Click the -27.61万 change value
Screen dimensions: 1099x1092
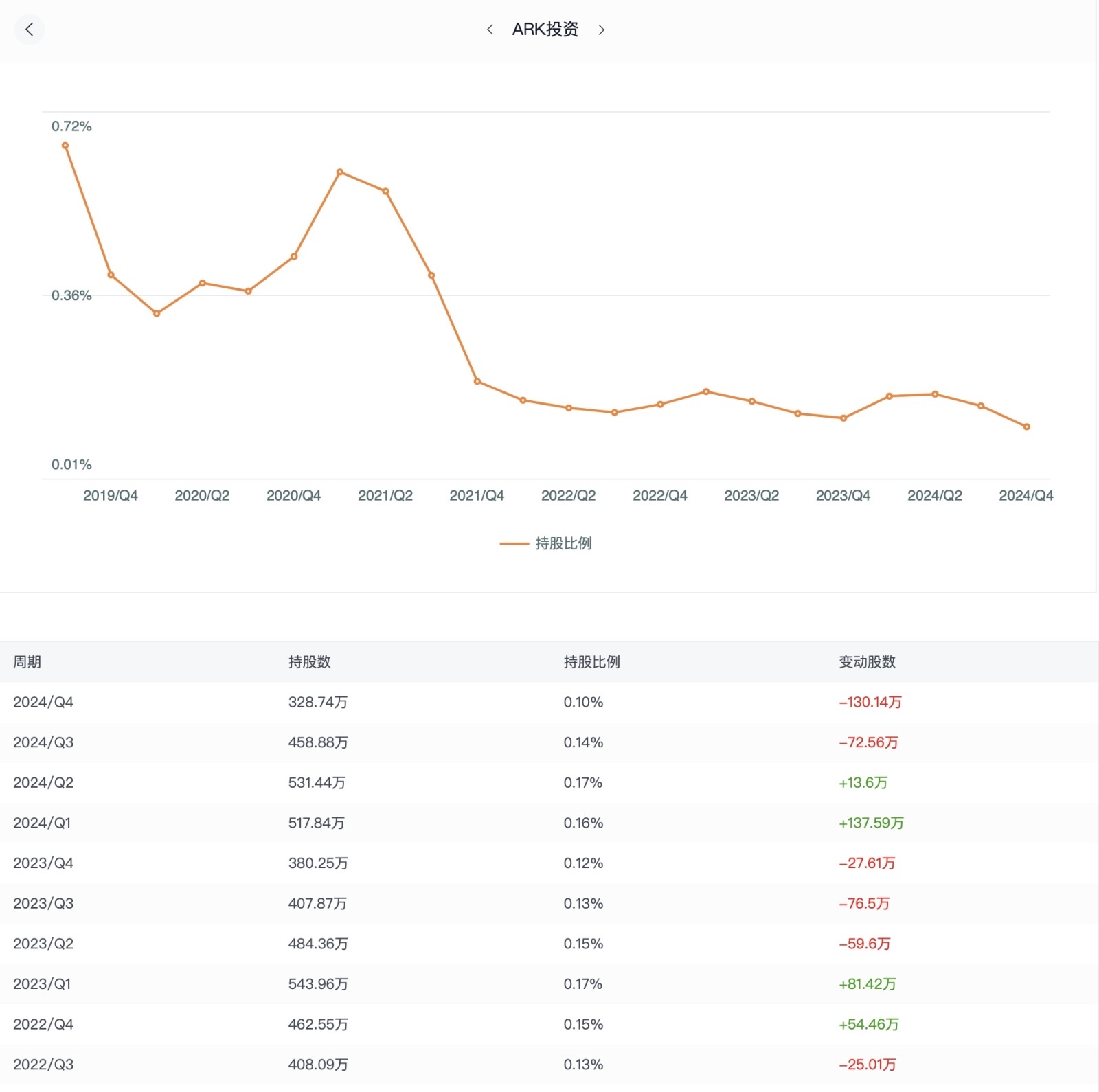point(867,863)
